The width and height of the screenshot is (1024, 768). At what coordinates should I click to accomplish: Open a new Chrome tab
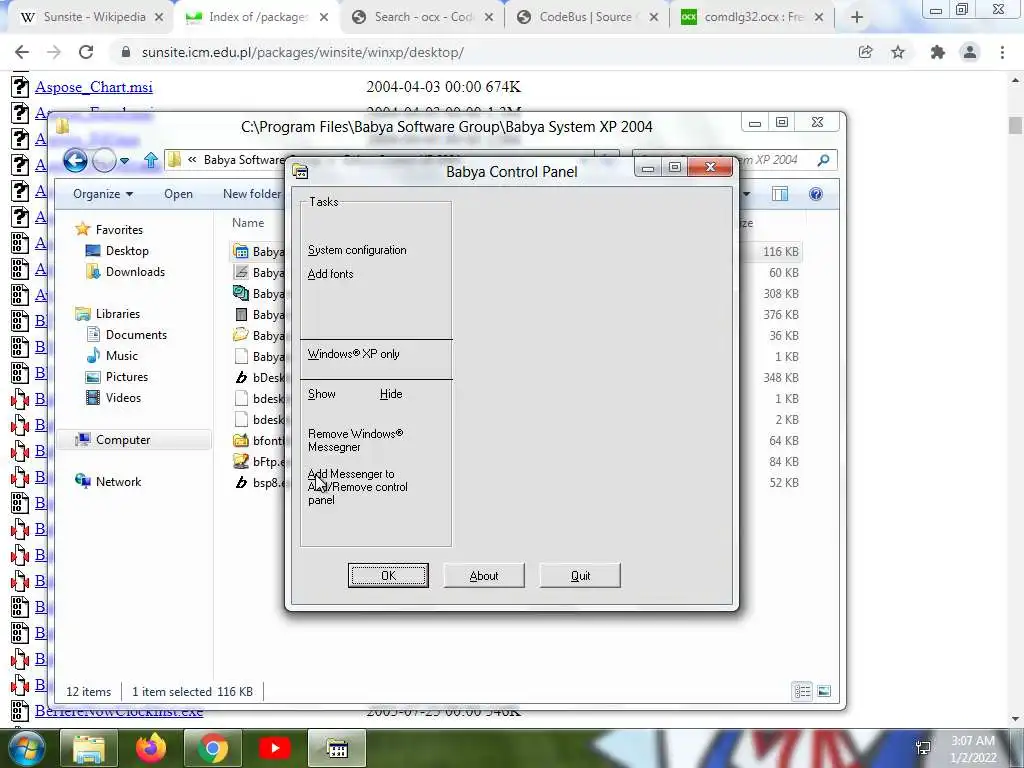(x=857, y=18)
